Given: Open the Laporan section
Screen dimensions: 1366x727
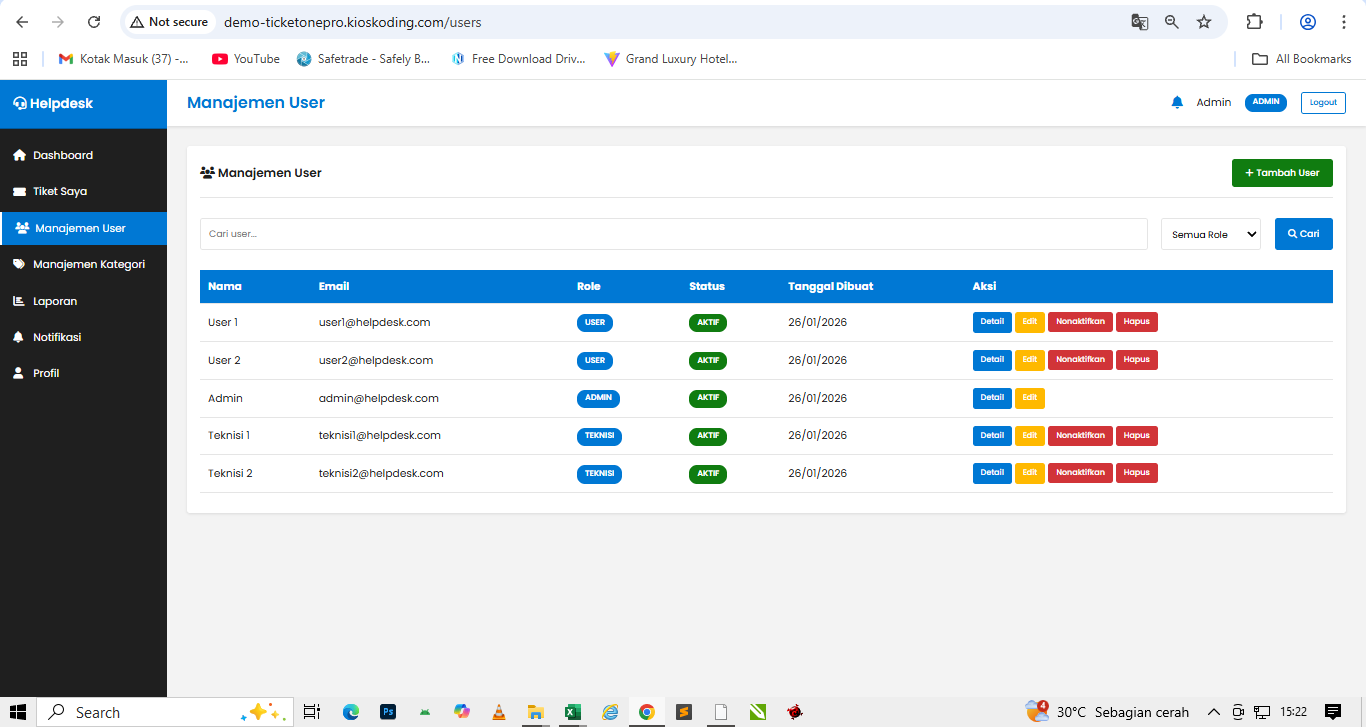Looking at the screenshot, I should [55, 300].
